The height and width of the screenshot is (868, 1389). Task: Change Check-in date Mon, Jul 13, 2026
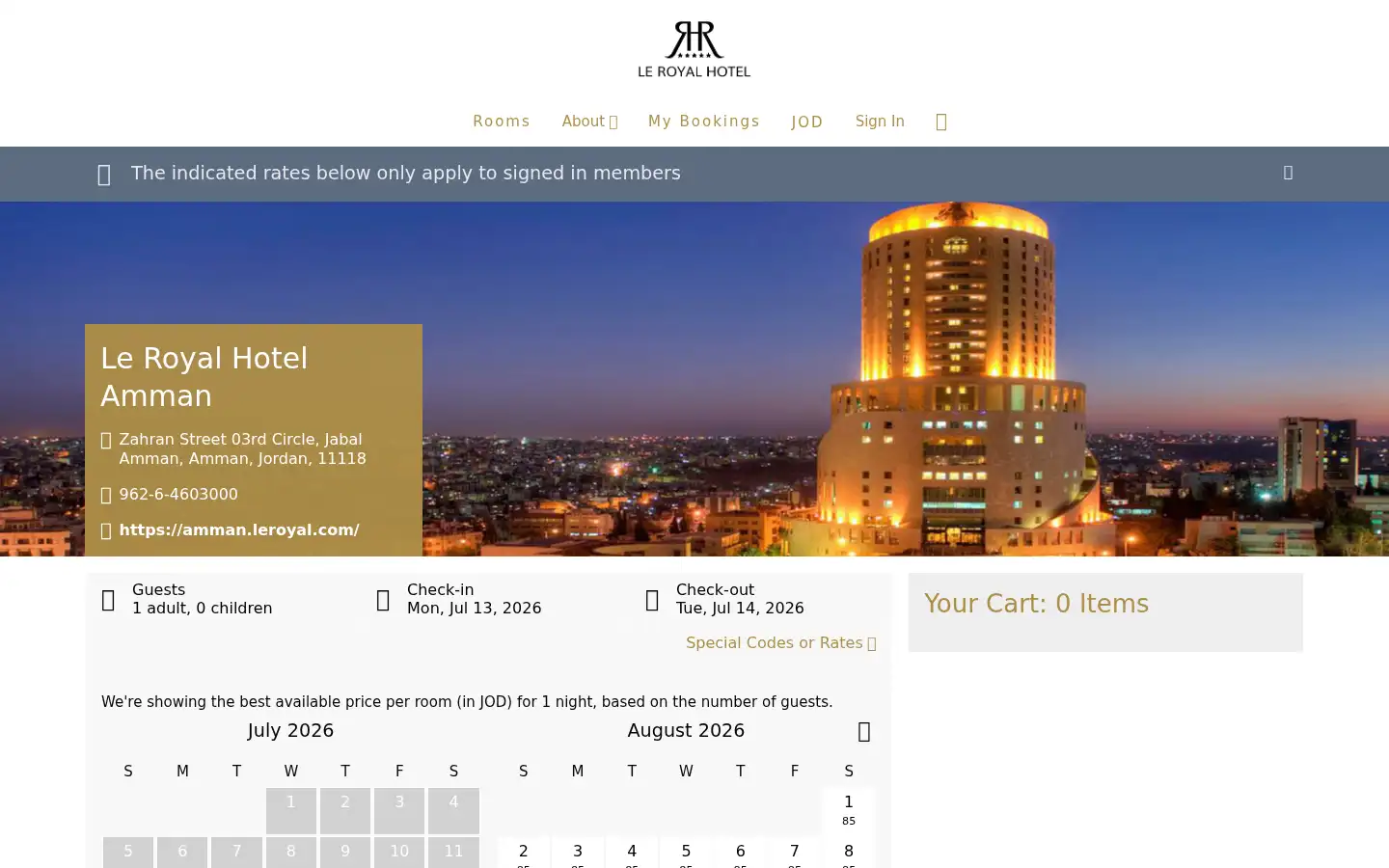(474, 599)
